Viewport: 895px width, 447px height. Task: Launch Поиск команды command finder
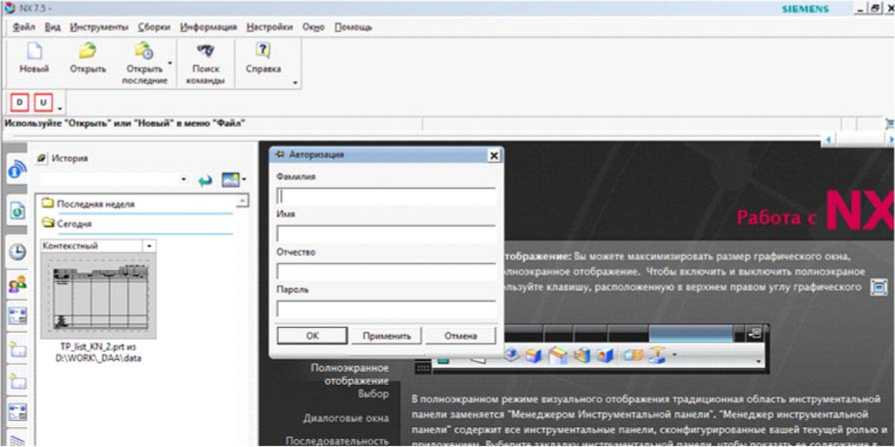coord(205,51)
